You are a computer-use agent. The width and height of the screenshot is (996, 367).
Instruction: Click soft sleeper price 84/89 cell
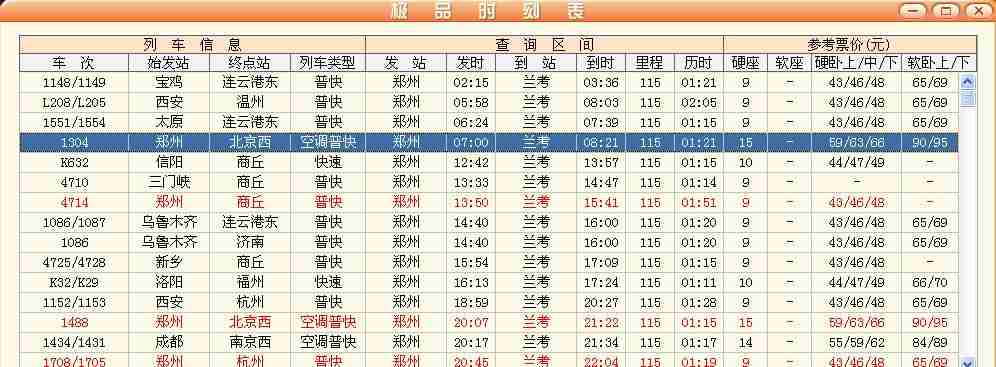click(x=930, y=342)
